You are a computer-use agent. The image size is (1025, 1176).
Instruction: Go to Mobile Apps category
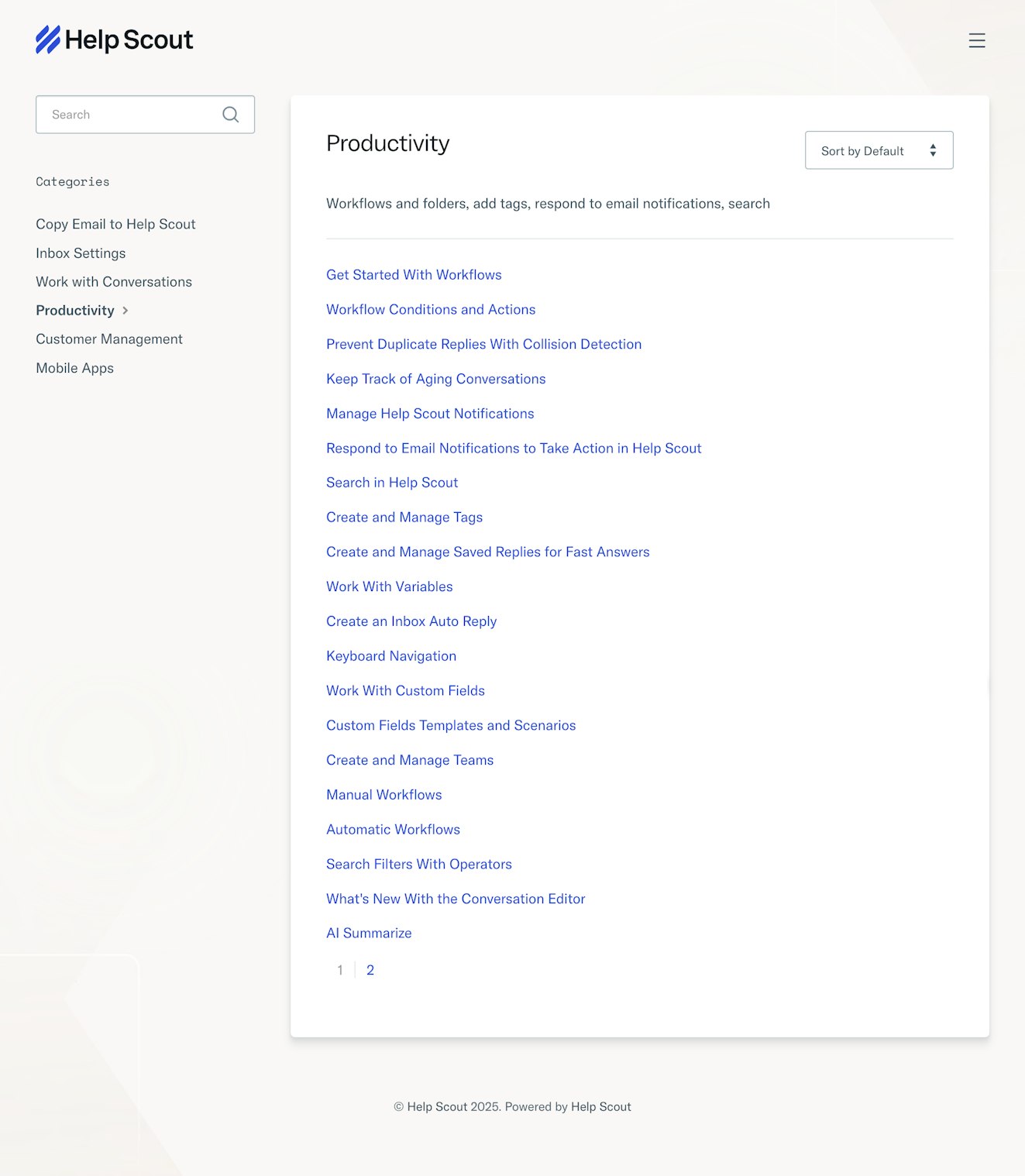click(x=74, y=368)
